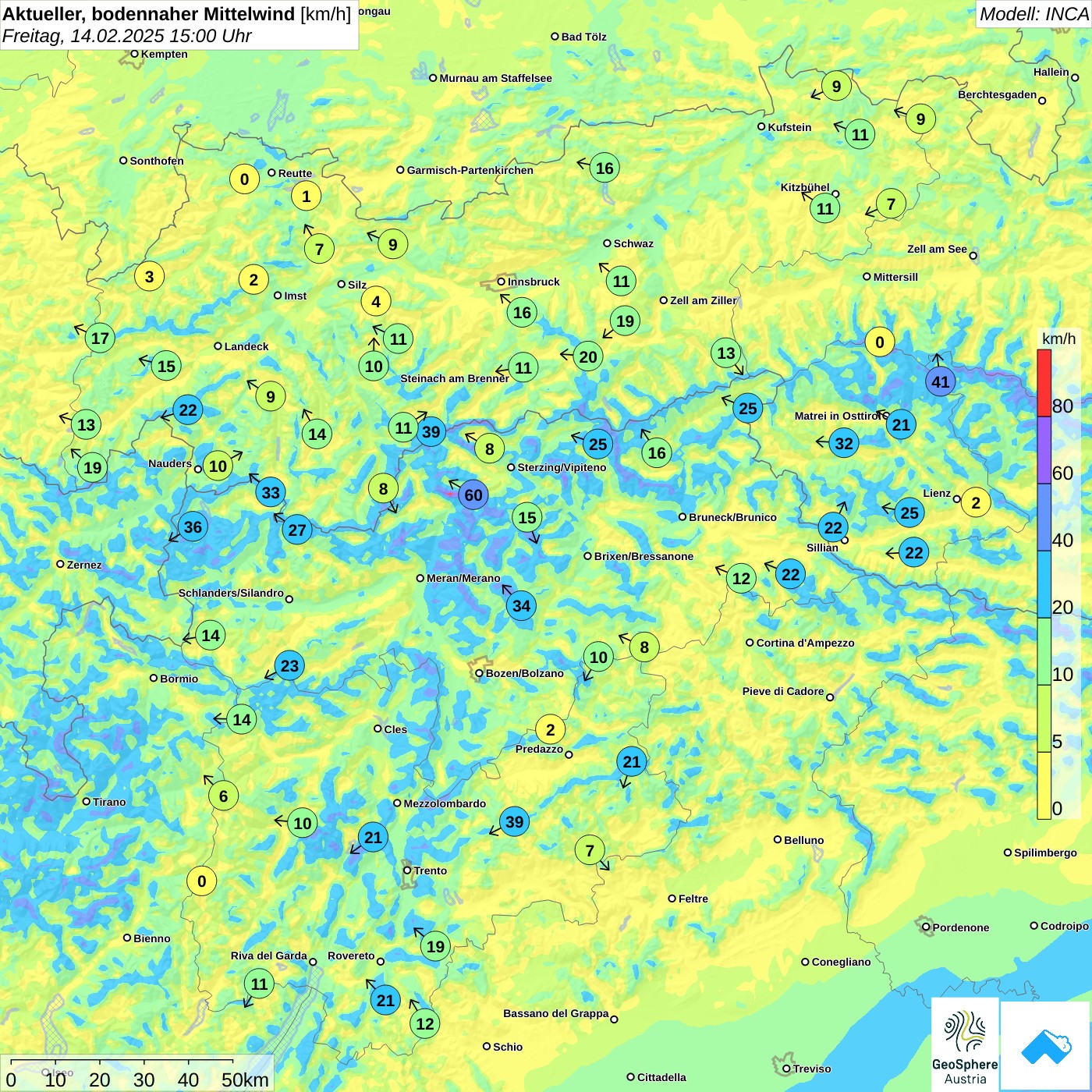Image resolution: width=1092 pixels, height=1092 pixels.
Task: Click the Sterzing/Vipiteno label
Action: click(x=562, y=467)
